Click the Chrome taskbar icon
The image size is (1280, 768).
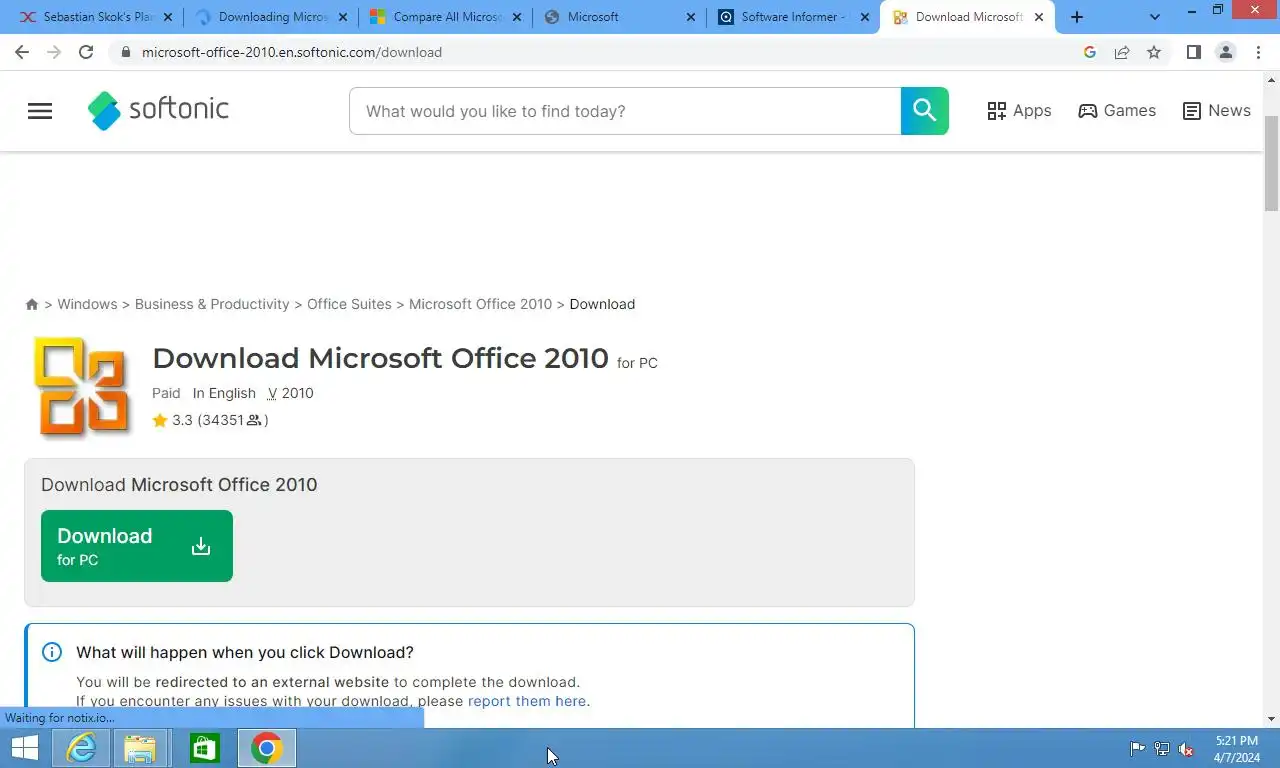[x=267, y=748]
